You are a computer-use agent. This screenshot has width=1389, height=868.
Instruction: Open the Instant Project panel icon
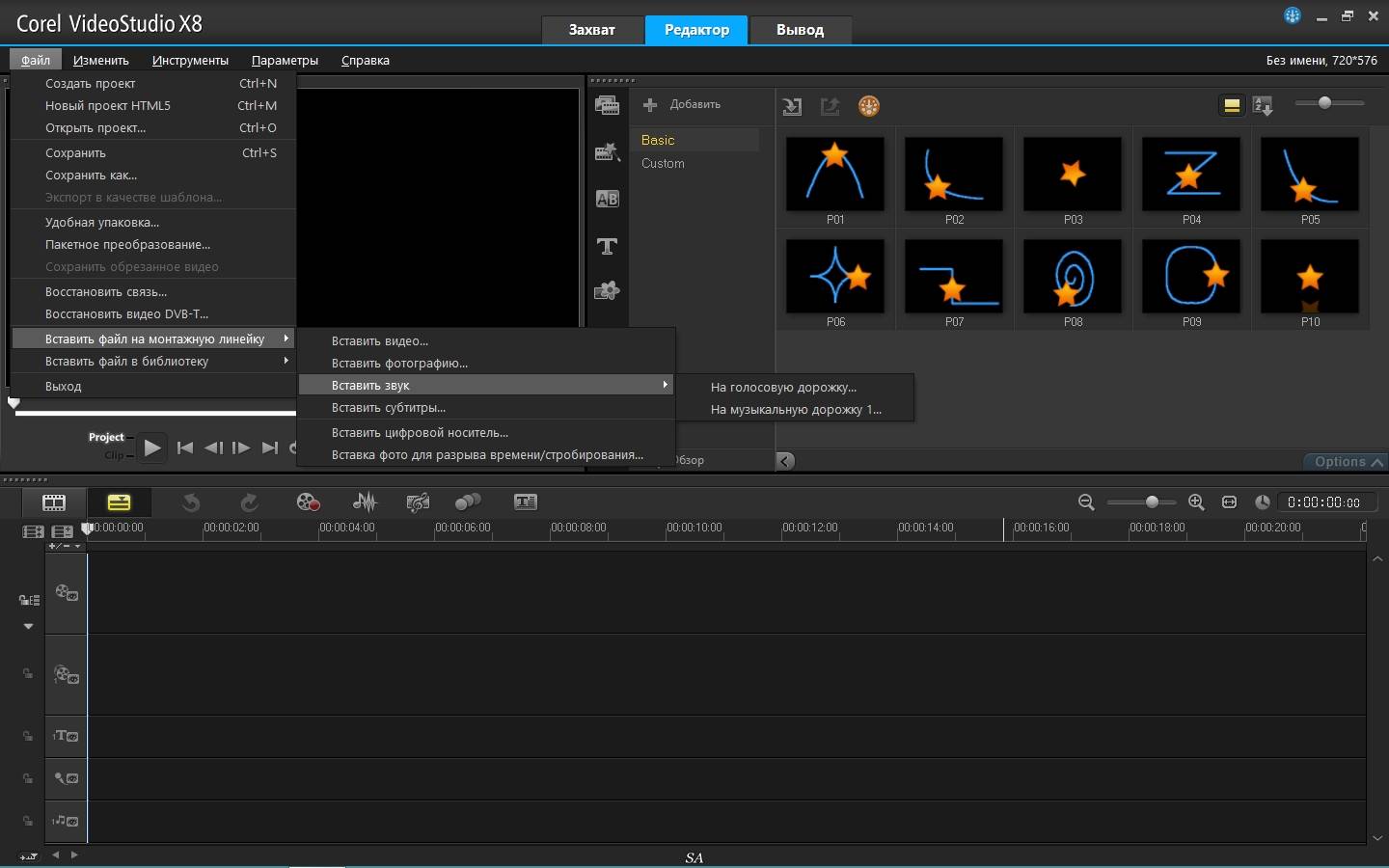(x=607, y=151)
